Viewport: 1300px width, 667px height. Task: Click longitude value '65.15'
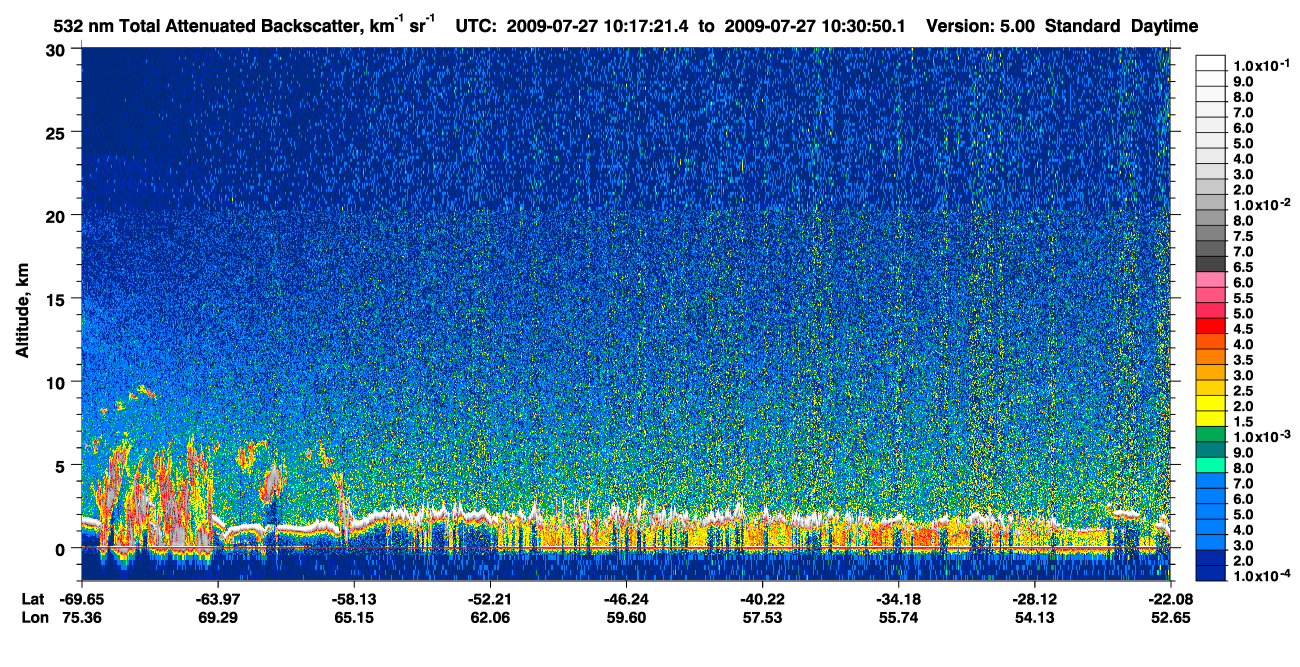[353, 619]
